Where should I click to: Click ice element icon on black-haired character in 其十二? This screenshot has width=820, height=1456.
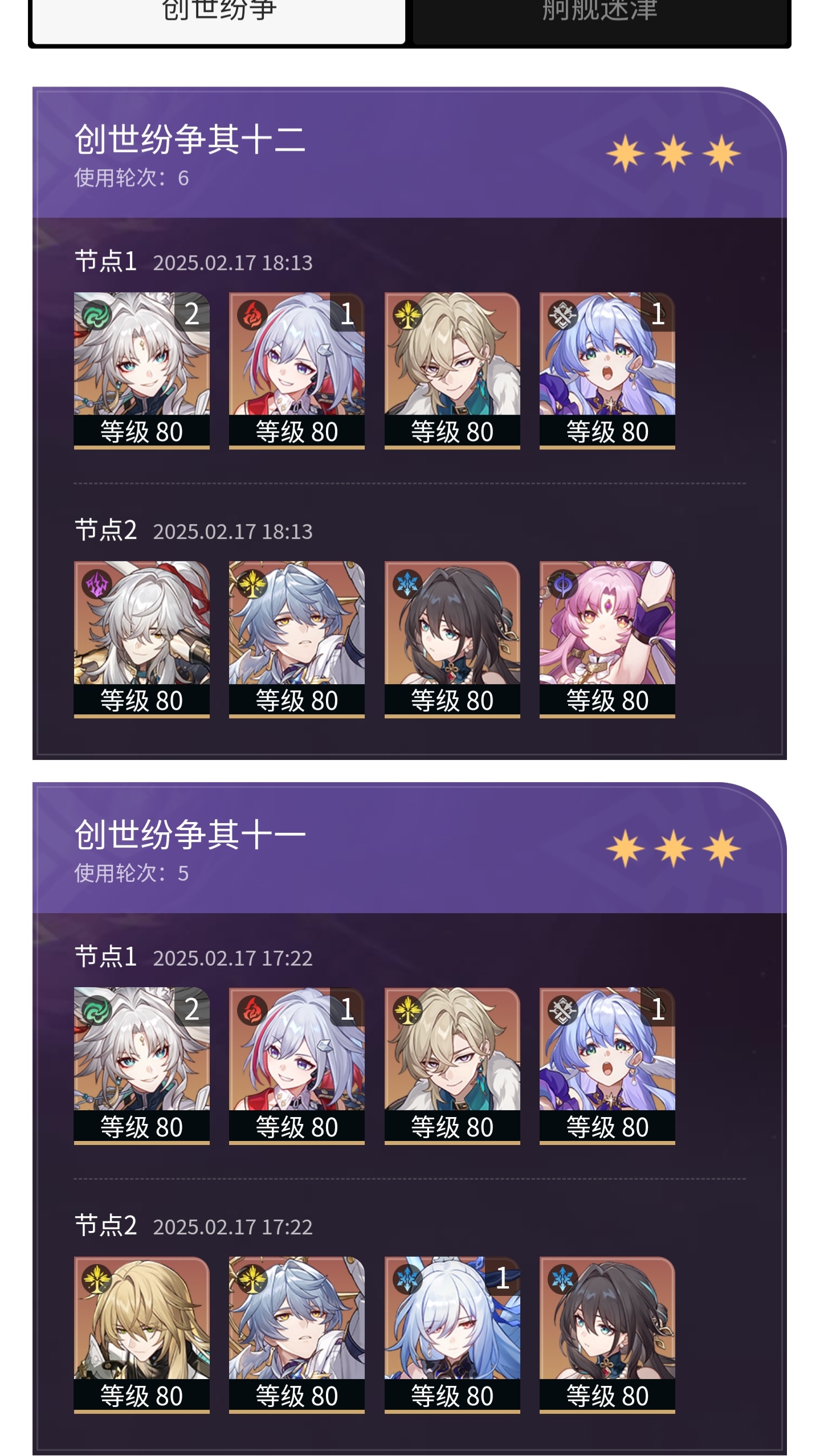407,584
